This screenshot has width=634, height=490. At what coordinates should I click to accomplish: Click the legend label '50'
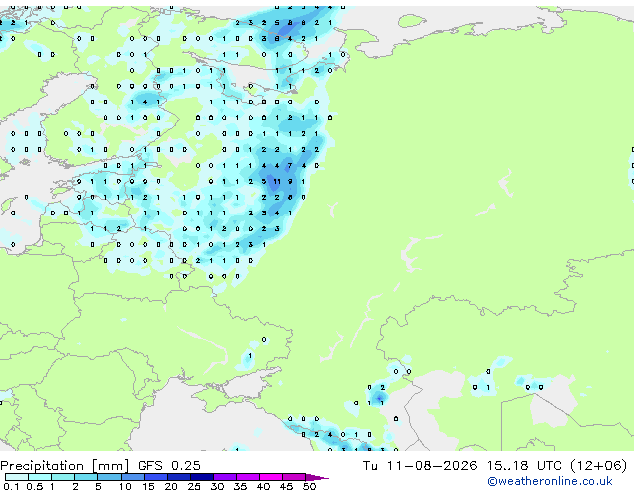pyautogui.click(x=309, y=486)
